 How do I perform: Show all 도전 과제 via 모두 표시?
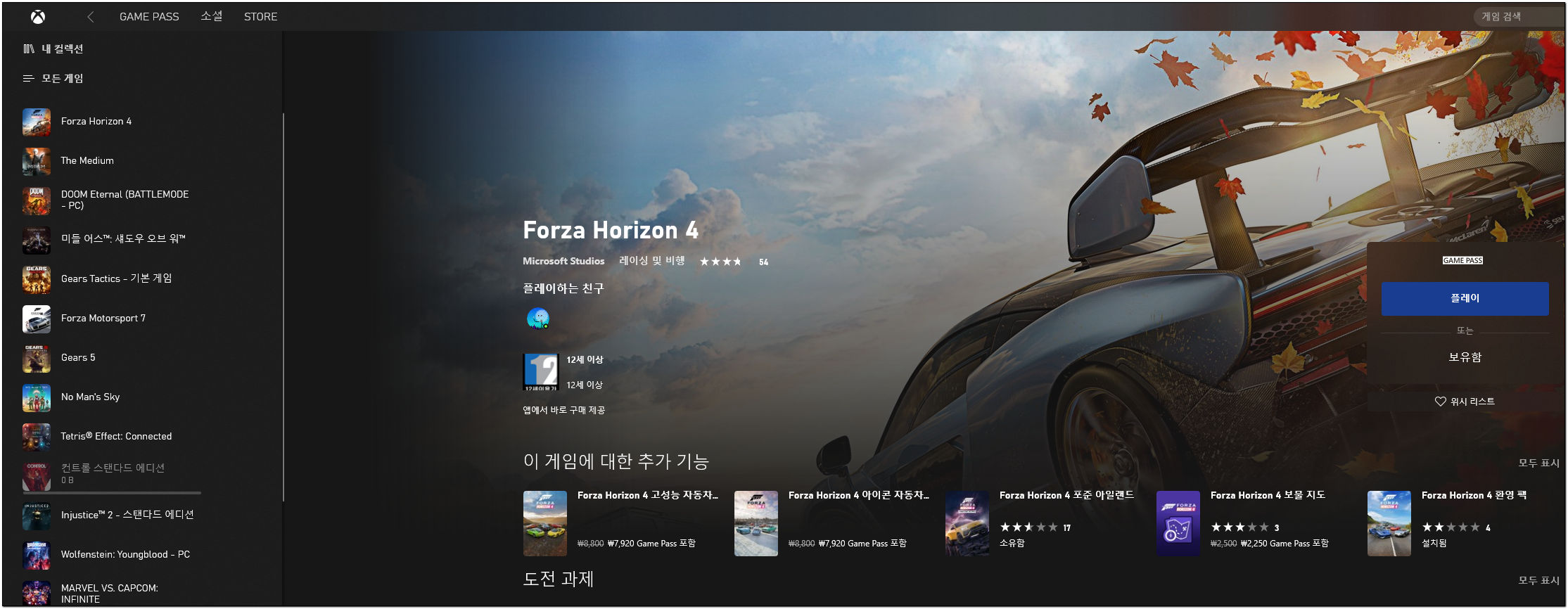pyautogui.click(x=1538, y=580)
